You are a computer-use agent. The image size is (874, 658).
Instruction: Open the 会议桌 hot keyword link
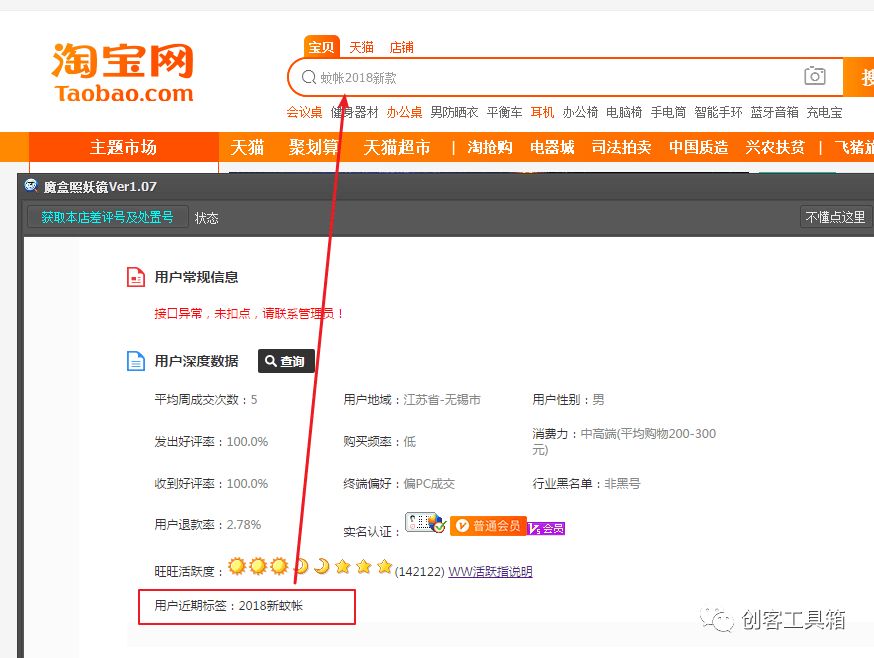coord(304,112)
